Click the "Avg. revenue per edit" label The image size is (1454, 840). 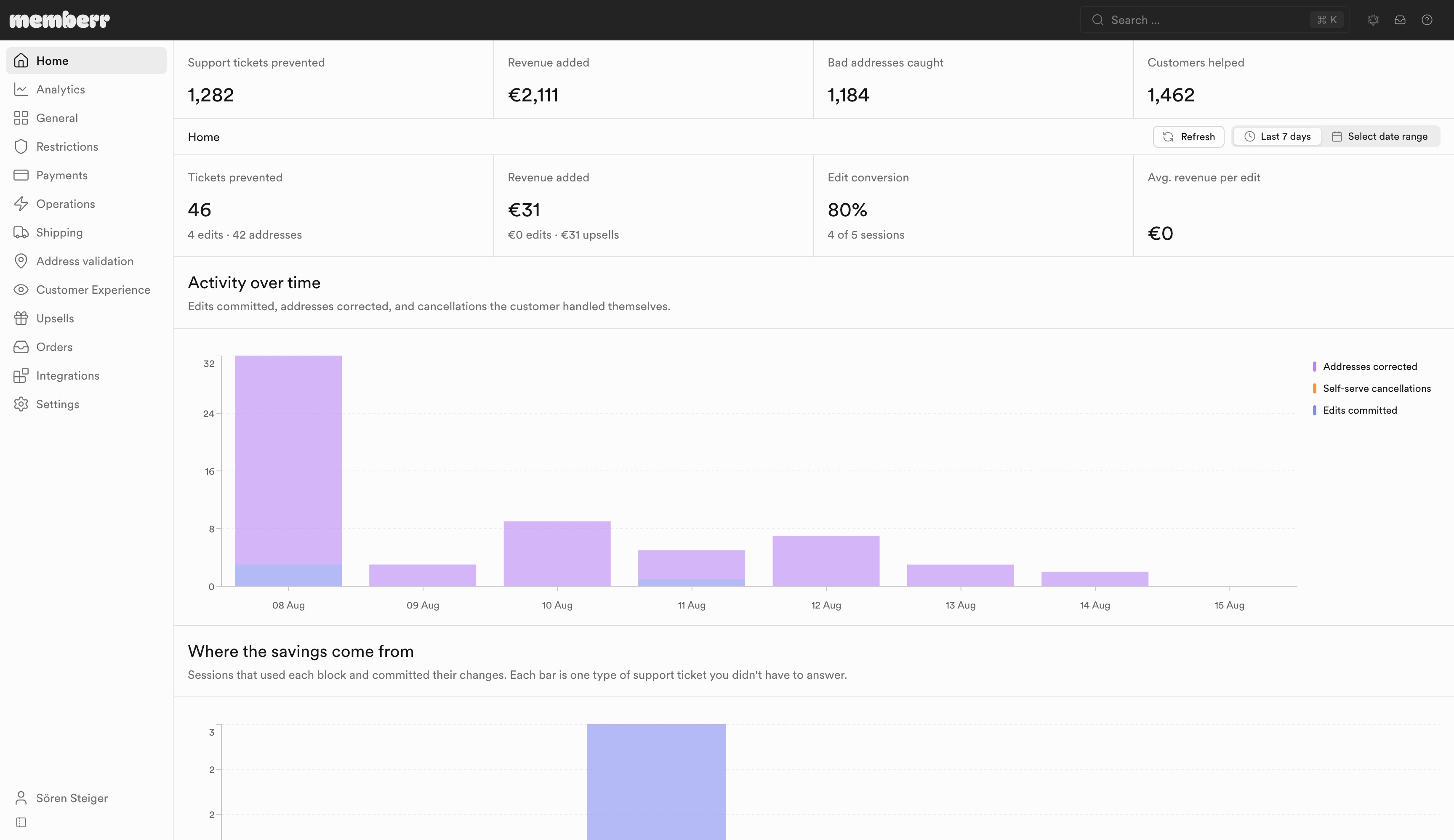pos(1204,178)
